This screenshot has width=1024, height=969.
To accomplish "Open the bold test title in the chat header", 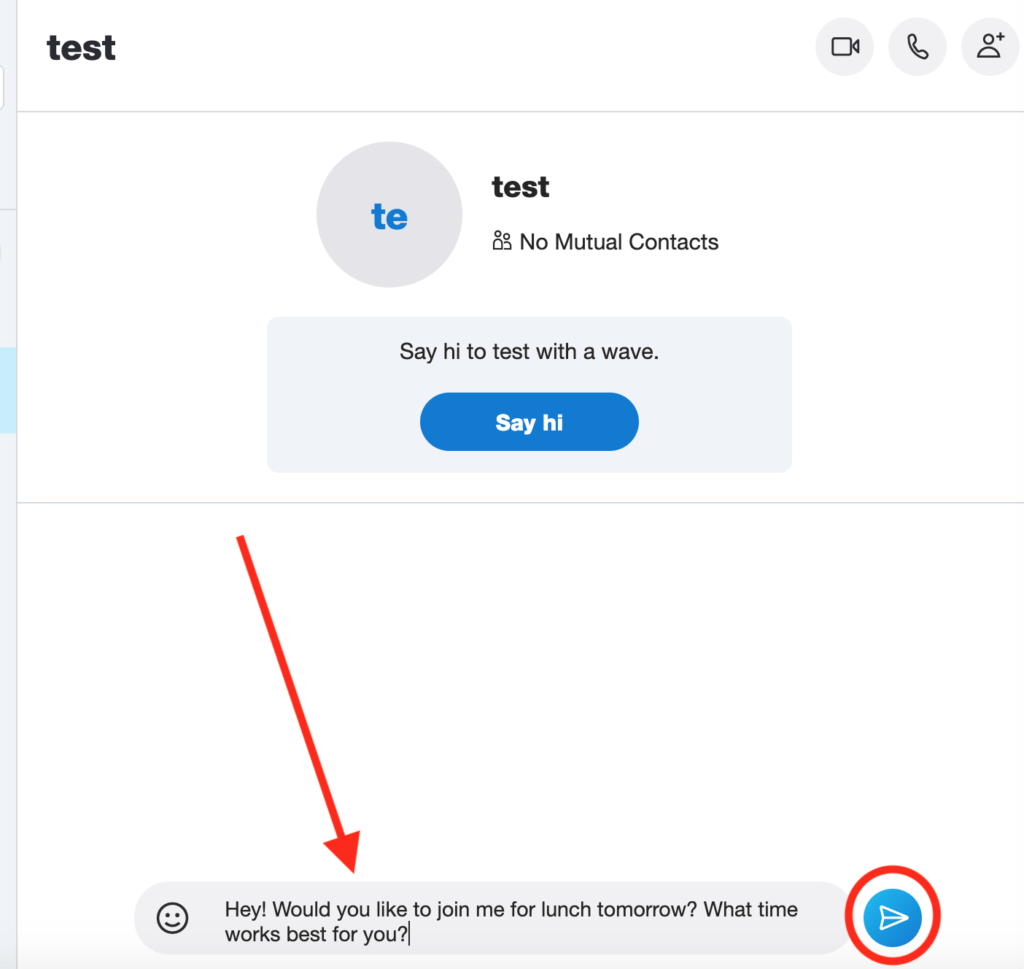I will pyautogui.click(x=81, y=47).
